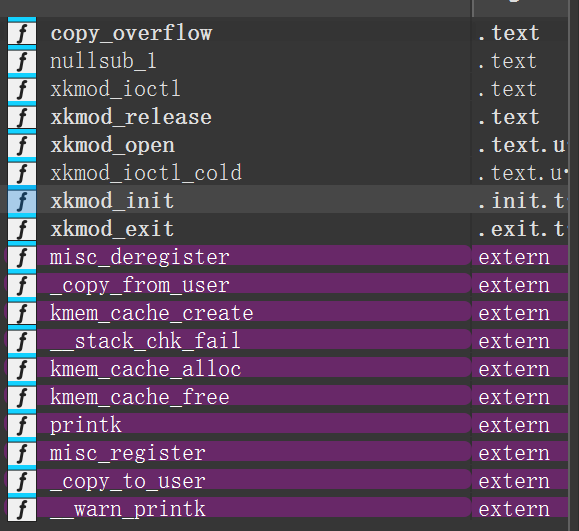Click the __stack_chk_fail function name
This screenshot has height=531, width=579.
pyautogui.click(x=145, y=341)
